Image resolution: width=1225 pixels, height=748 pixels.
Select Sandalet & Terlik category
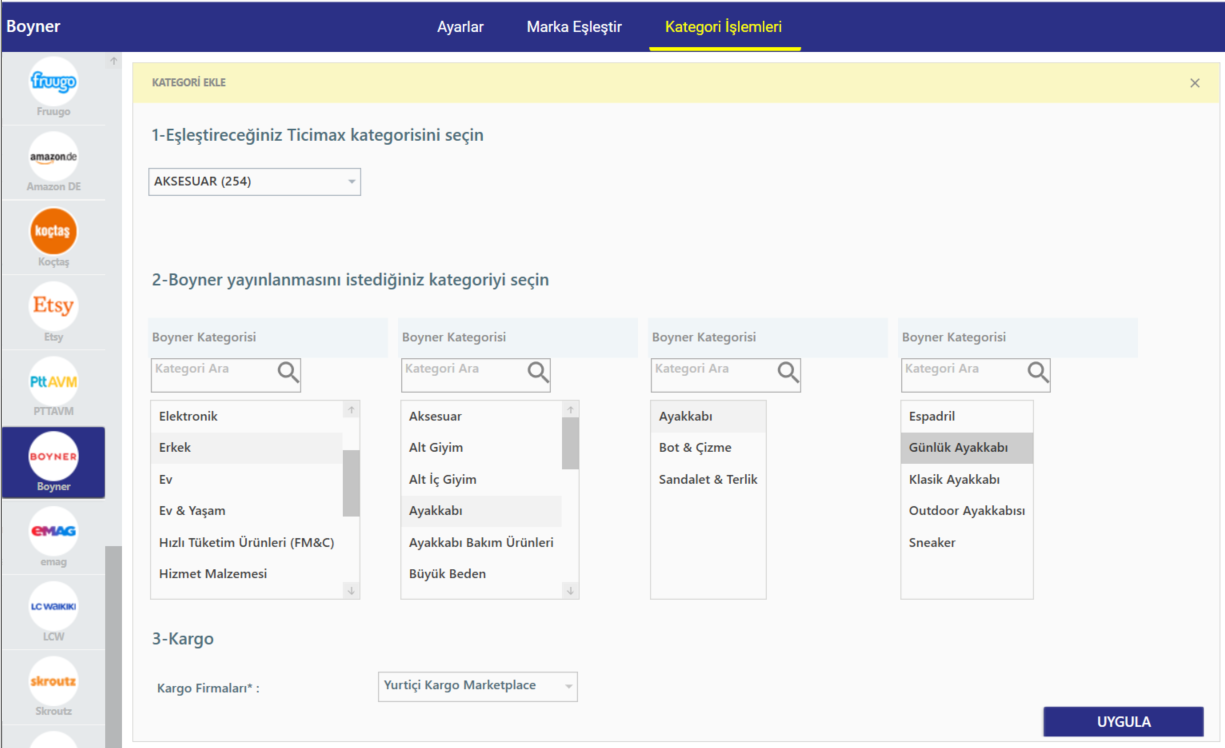click(x=708, y=480)
